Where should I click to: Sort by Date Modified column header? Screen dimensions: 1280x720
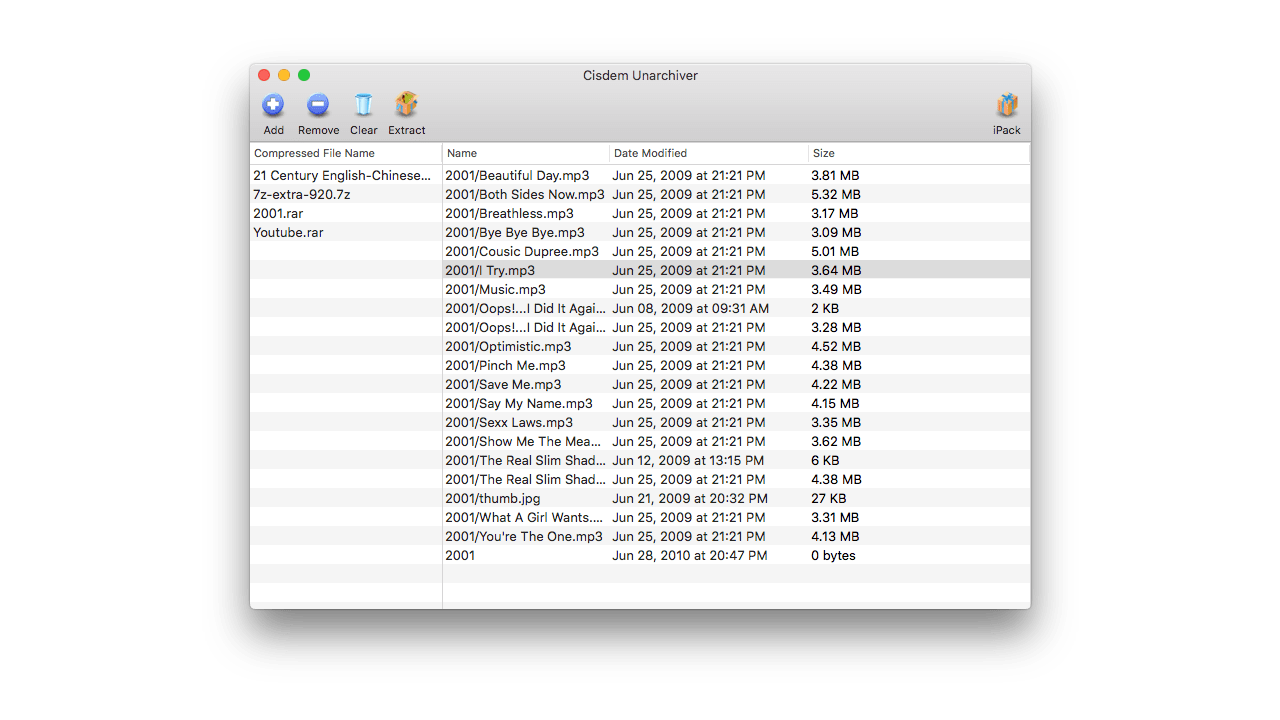pos(709,153)
